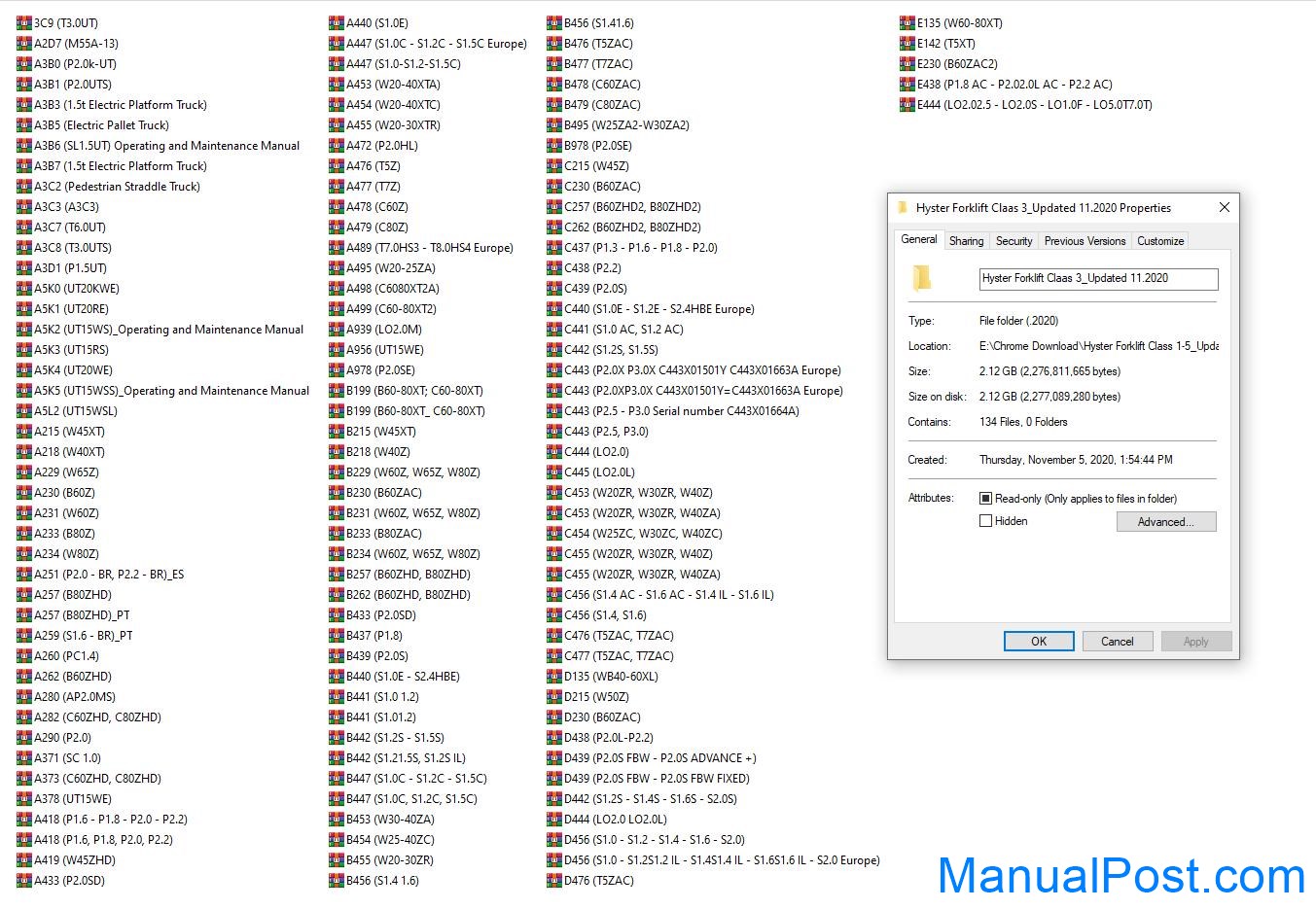Click Cancel in the Properties dialog

coord(1118,641)
